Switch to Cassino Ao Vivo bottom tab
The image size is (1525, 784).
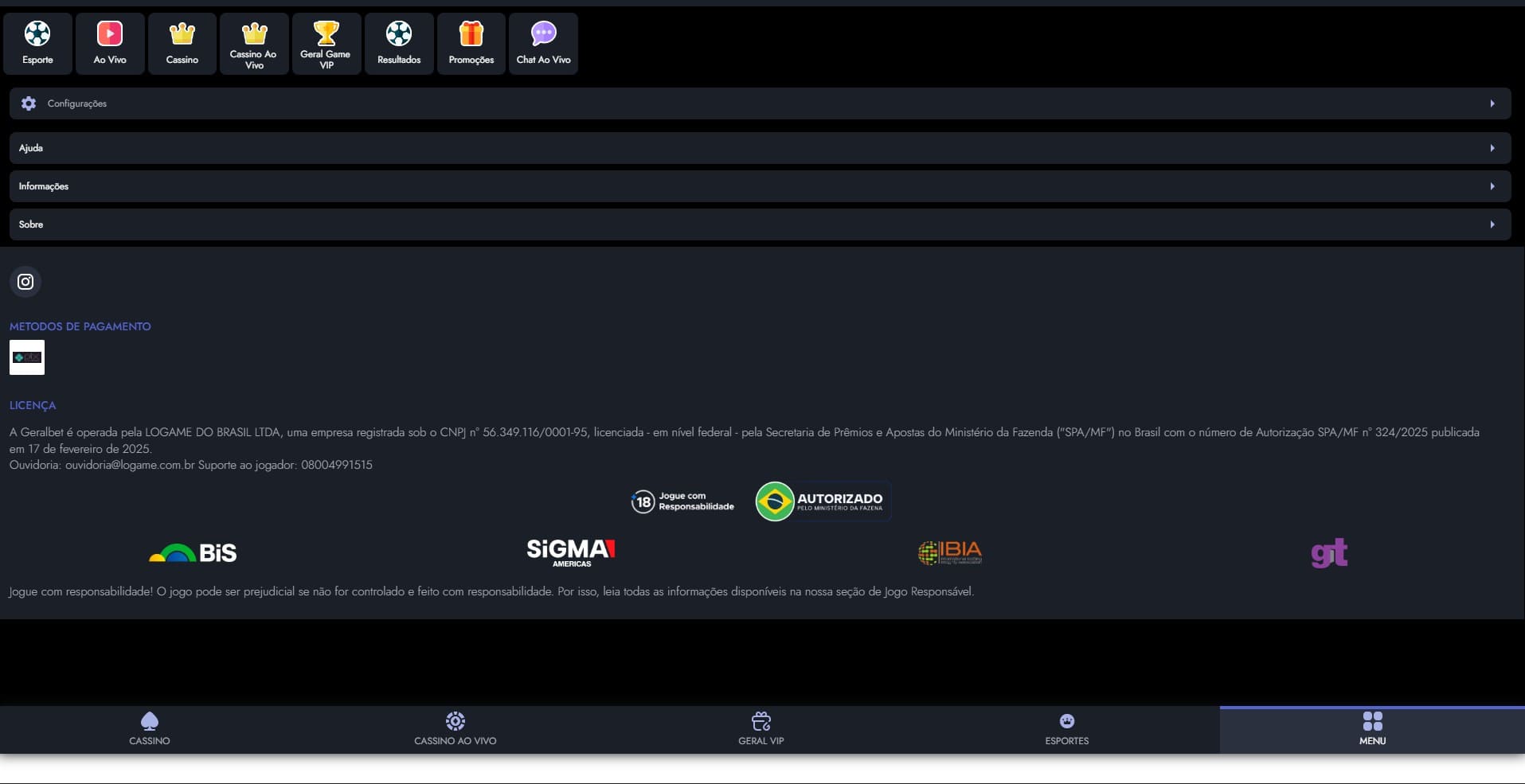(x=456, y=729)
